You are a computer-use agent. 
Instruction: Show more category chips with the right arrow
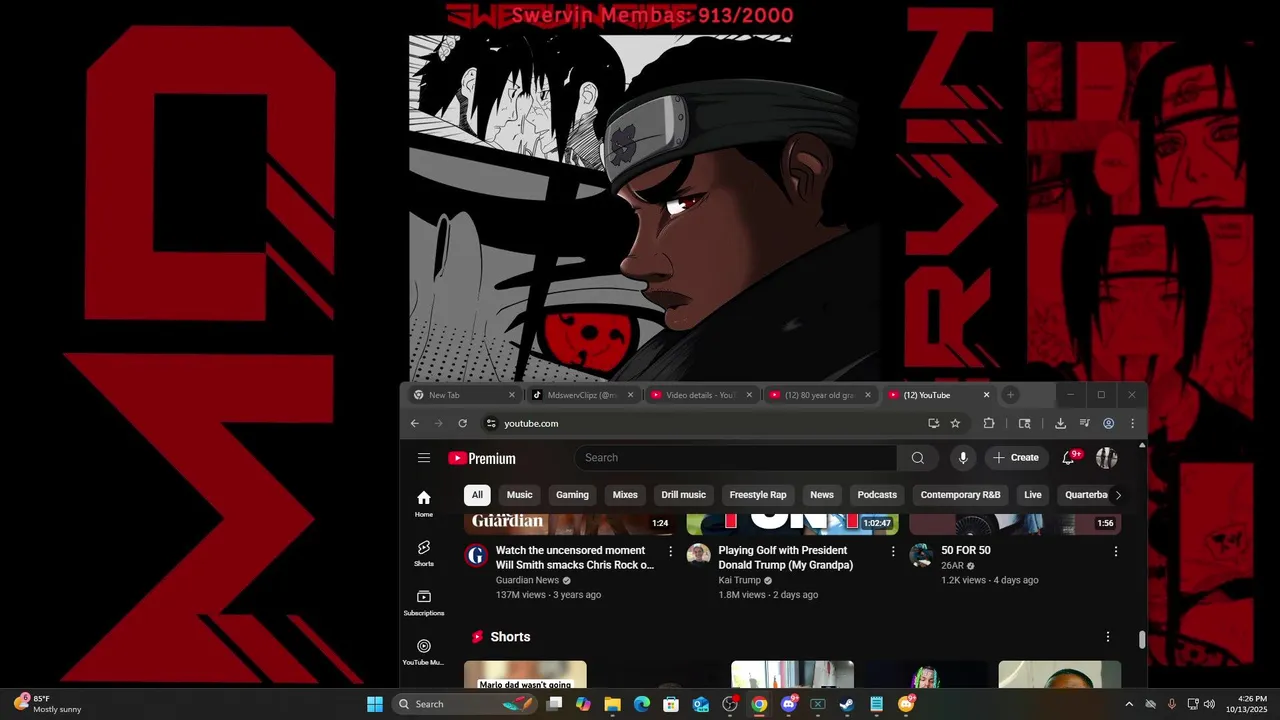(1118, 495)
